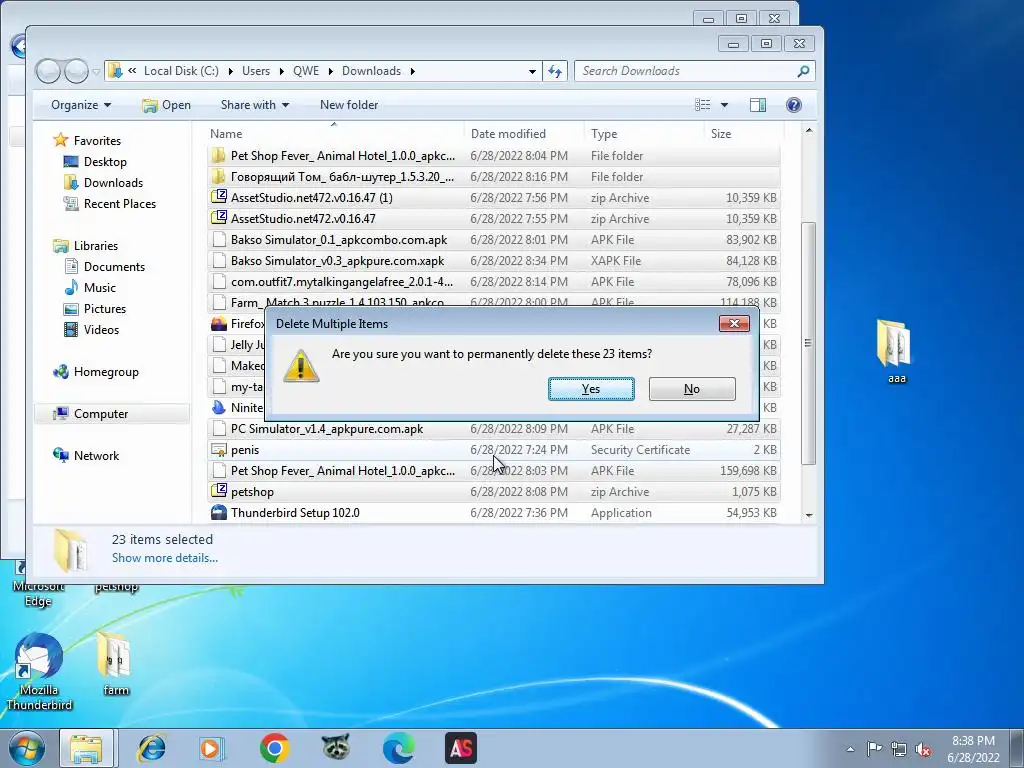Open Google Chrome from the taskbar
Screen dimensions: 1024x768
(x=274, y=748)
